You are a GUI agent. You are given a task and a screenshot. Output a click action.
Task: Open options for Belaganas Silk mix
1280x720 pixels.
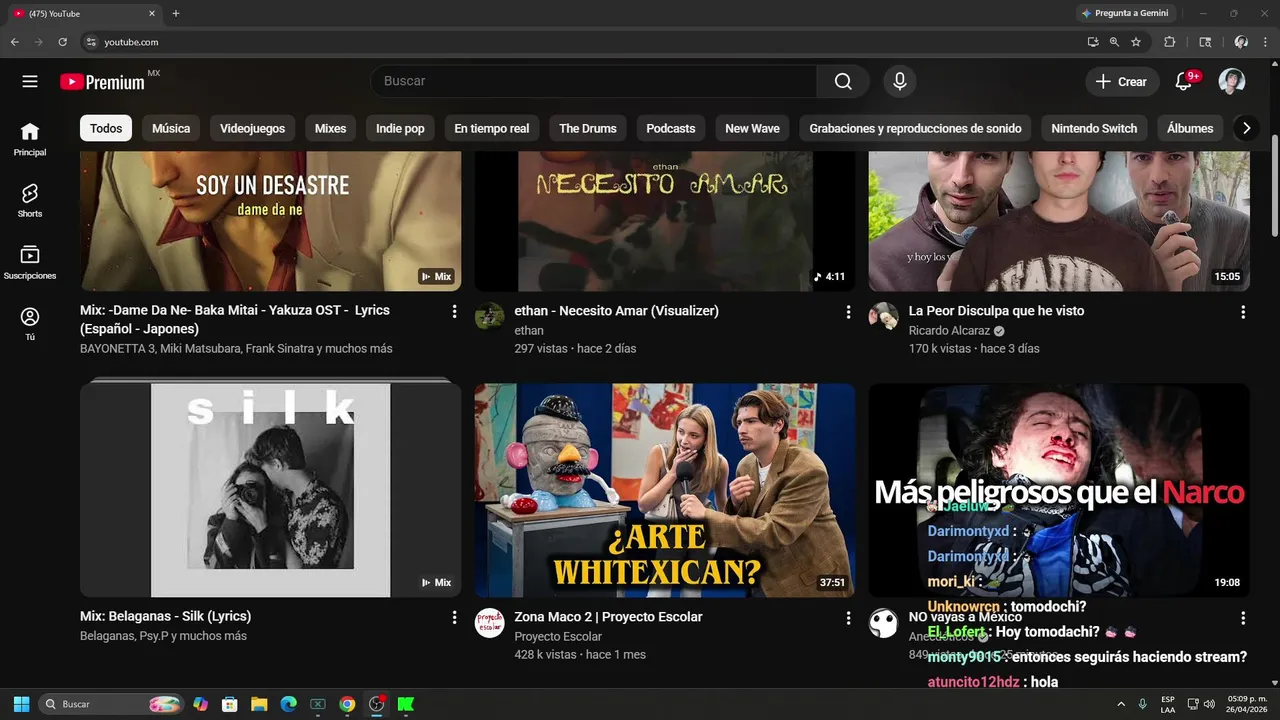[454, 618]
